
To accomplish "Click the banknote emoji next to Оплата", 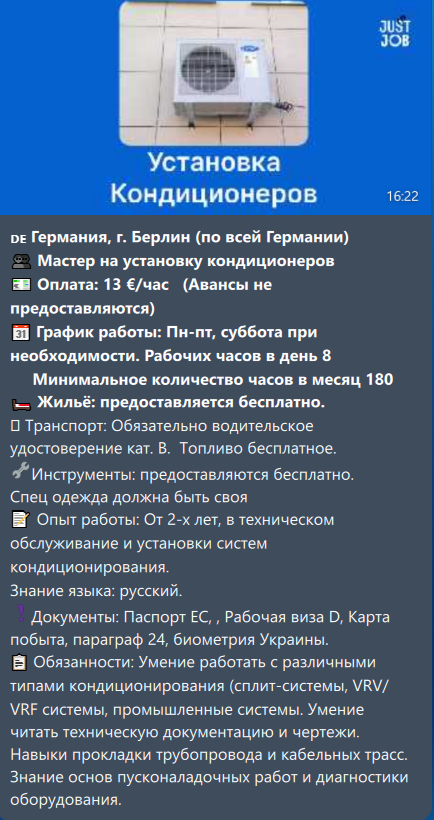I will pos(21,285).
